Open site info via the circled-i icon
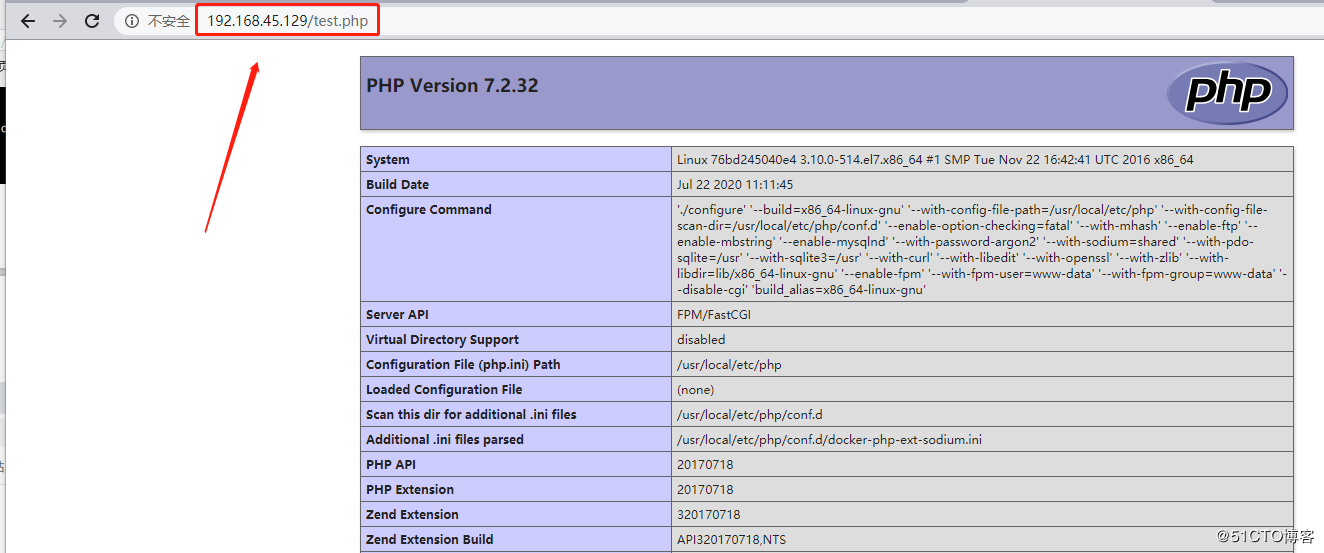 (x=131, y=21)
